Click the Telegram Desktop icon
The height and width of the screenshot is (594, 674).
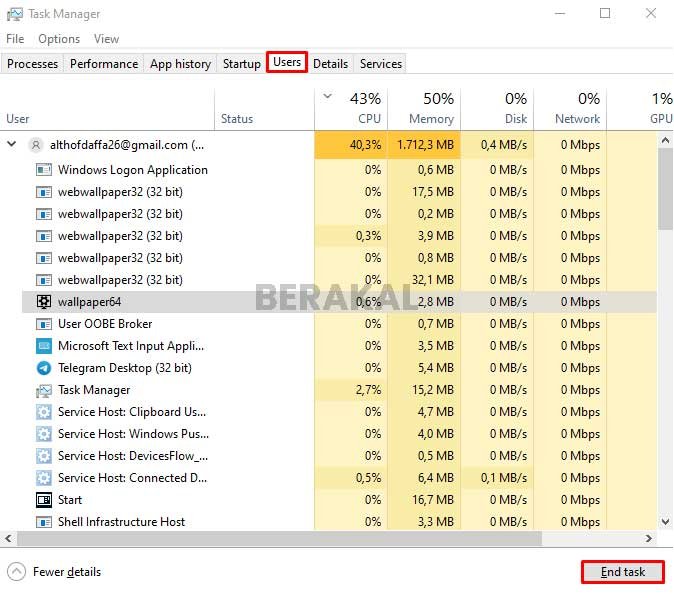pos(43,368)
